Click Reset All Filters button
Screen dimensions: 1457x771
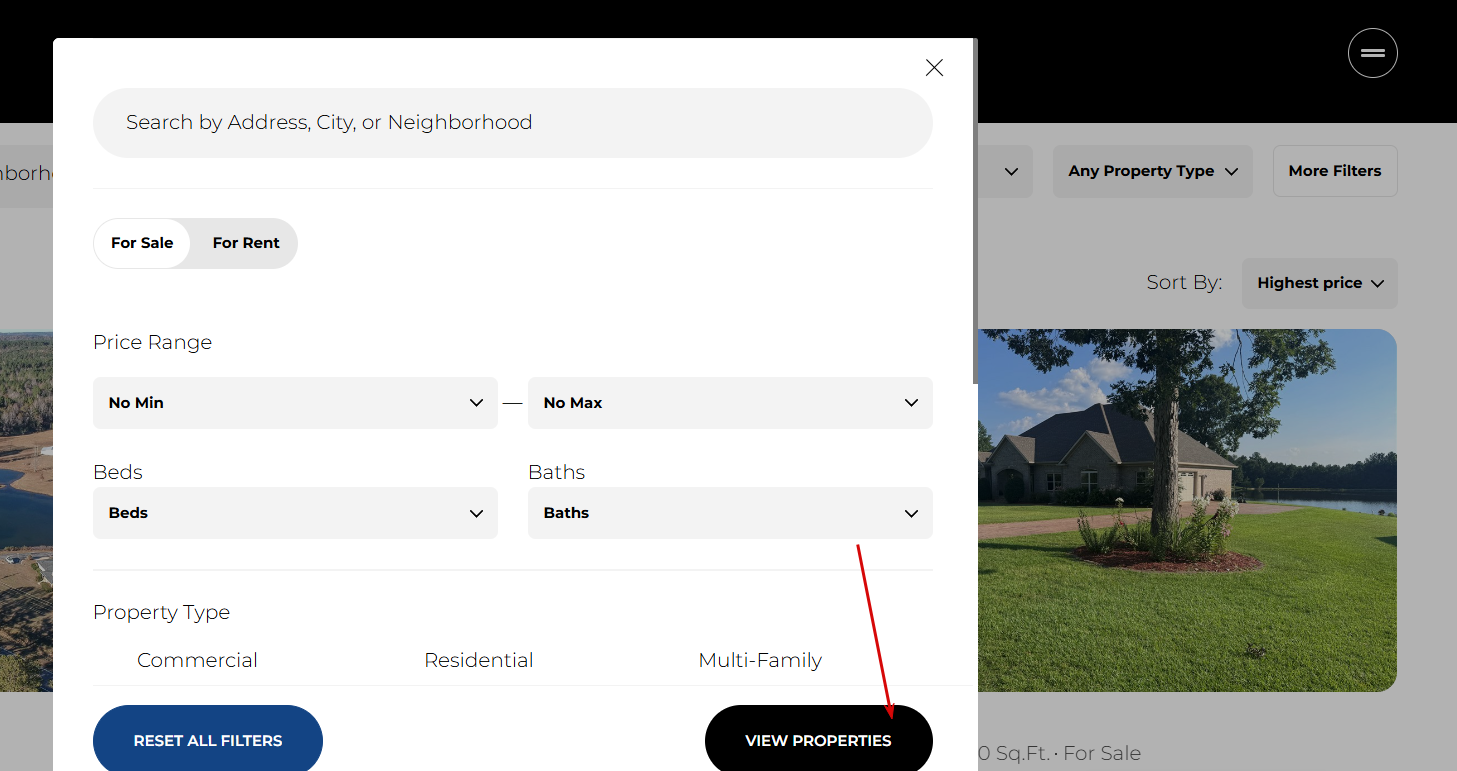pos(208,740)
